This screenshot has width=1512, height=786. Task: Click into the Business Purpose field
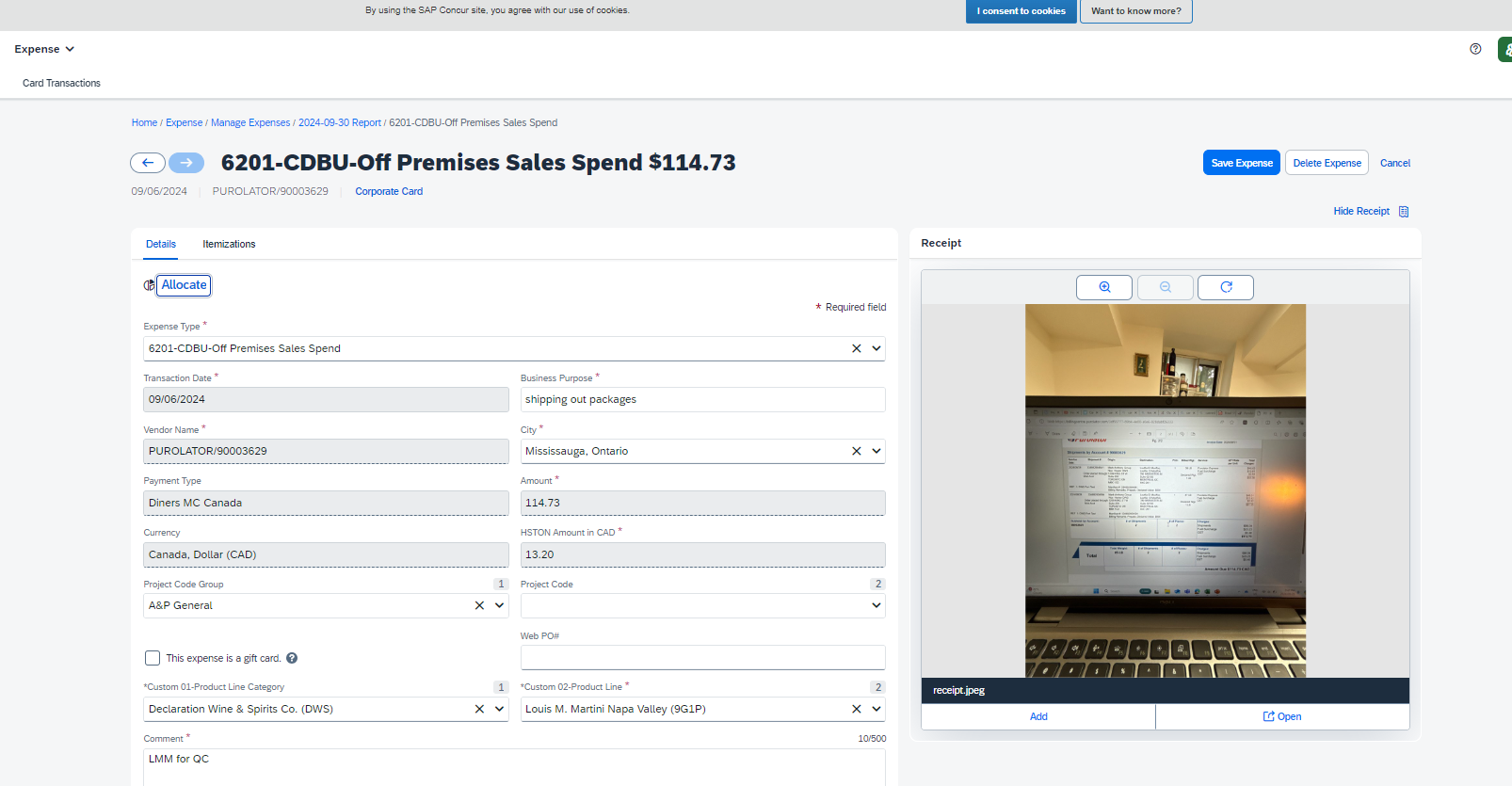coord(702,399)
